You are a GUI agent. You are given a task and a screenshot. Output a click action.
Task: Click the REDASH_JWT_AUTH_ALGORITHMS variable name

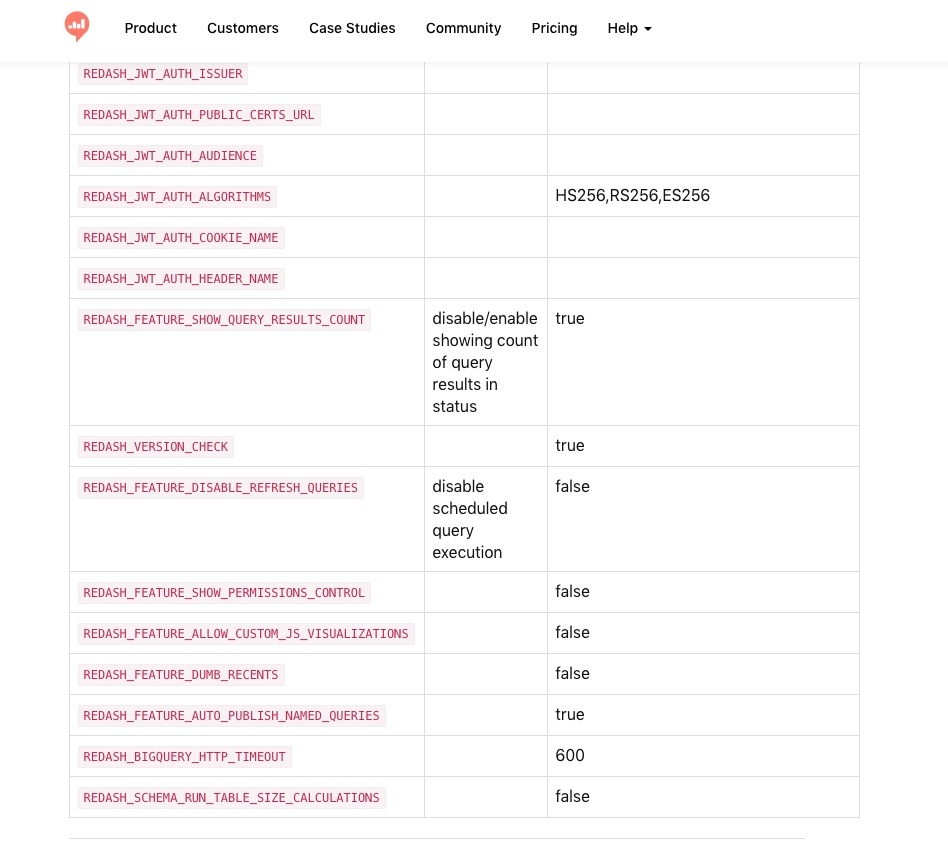pyautogui.click(x=177, y=197)
